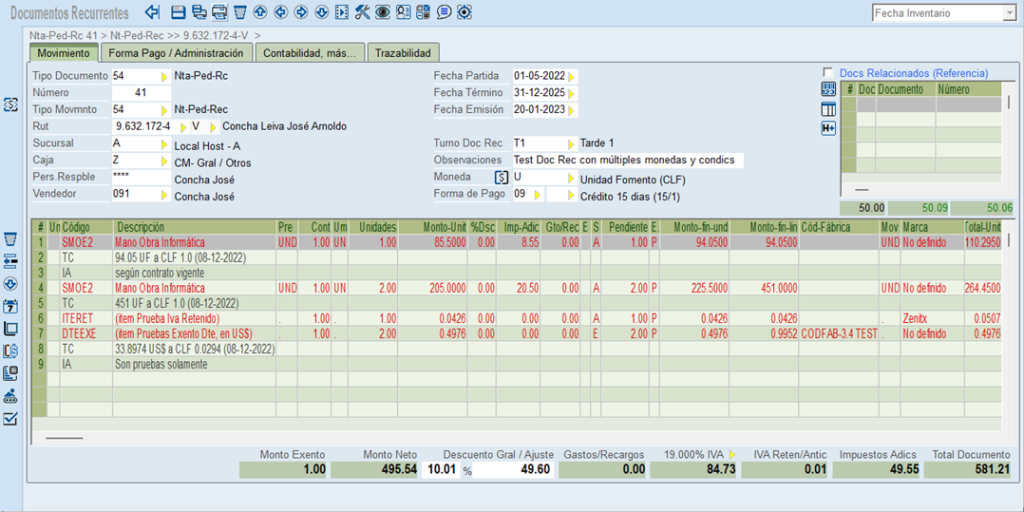The height and width of the screenshot is (512, 1024).
Task: Click the calendar icon in left sidebar
Action: (11, 307)
